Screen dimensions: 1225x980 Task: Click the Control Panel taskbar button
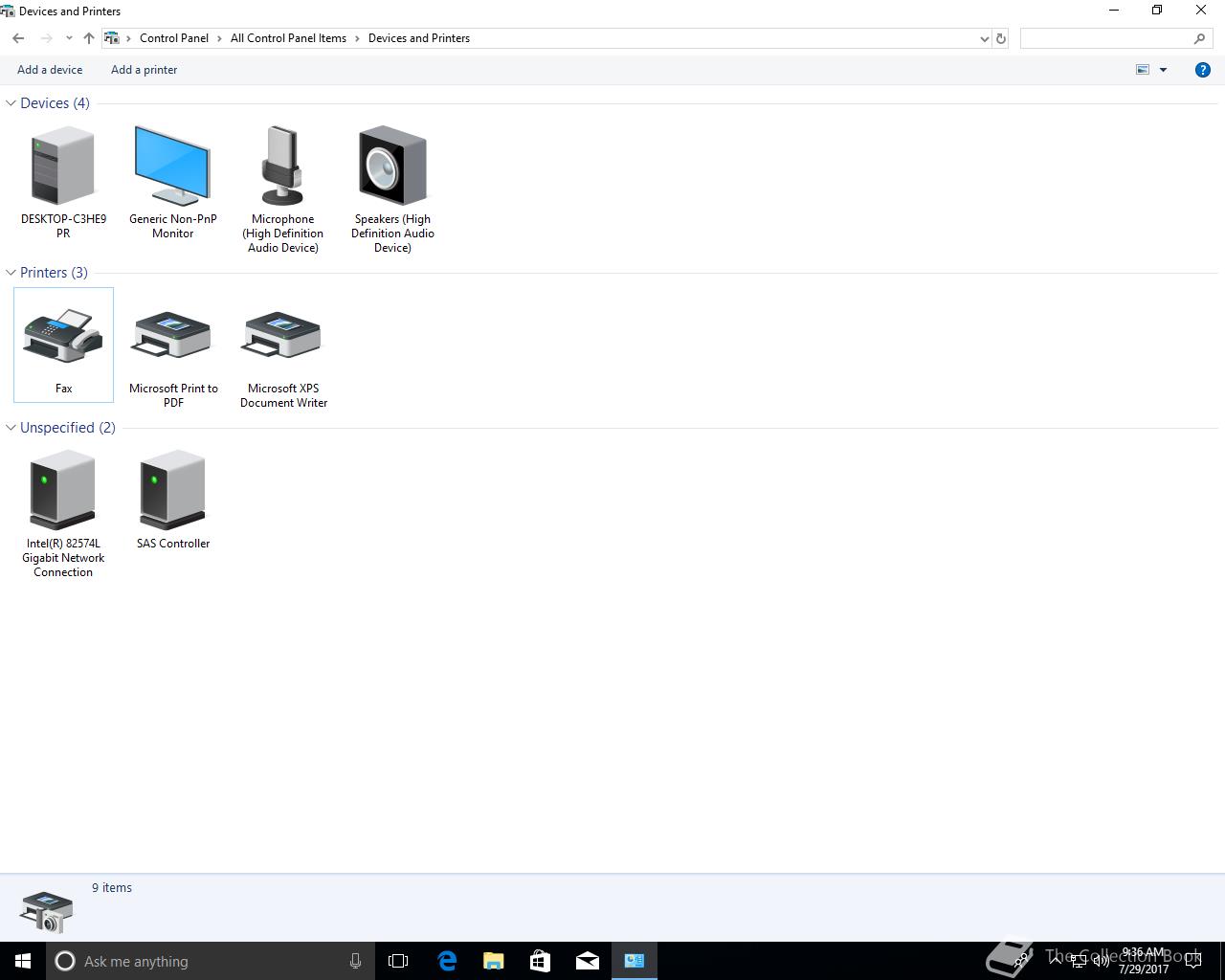(635, 961)
